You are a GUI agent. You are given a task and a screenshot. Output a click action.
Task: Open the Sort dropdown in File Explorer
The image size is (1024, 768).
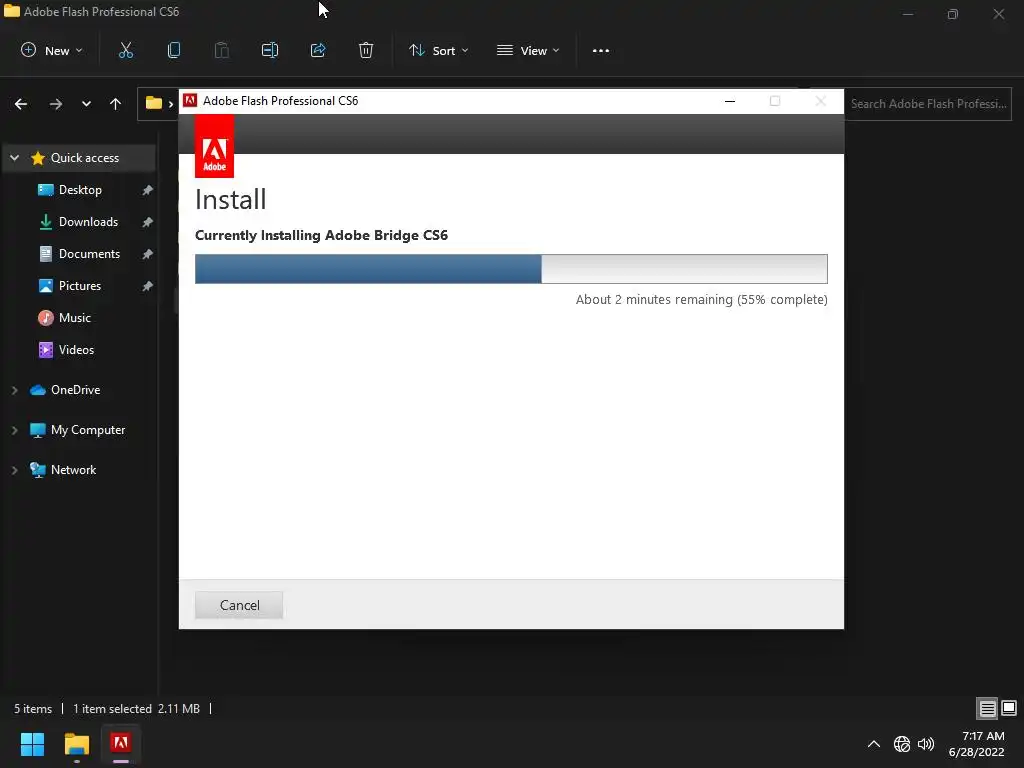[x=439, y=50]
